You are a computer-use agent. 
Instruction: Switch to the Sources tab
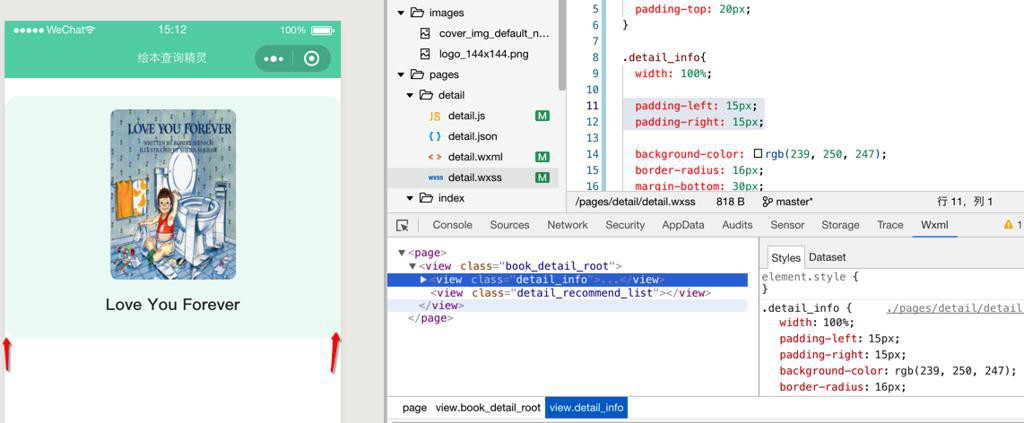coord(509,225)
